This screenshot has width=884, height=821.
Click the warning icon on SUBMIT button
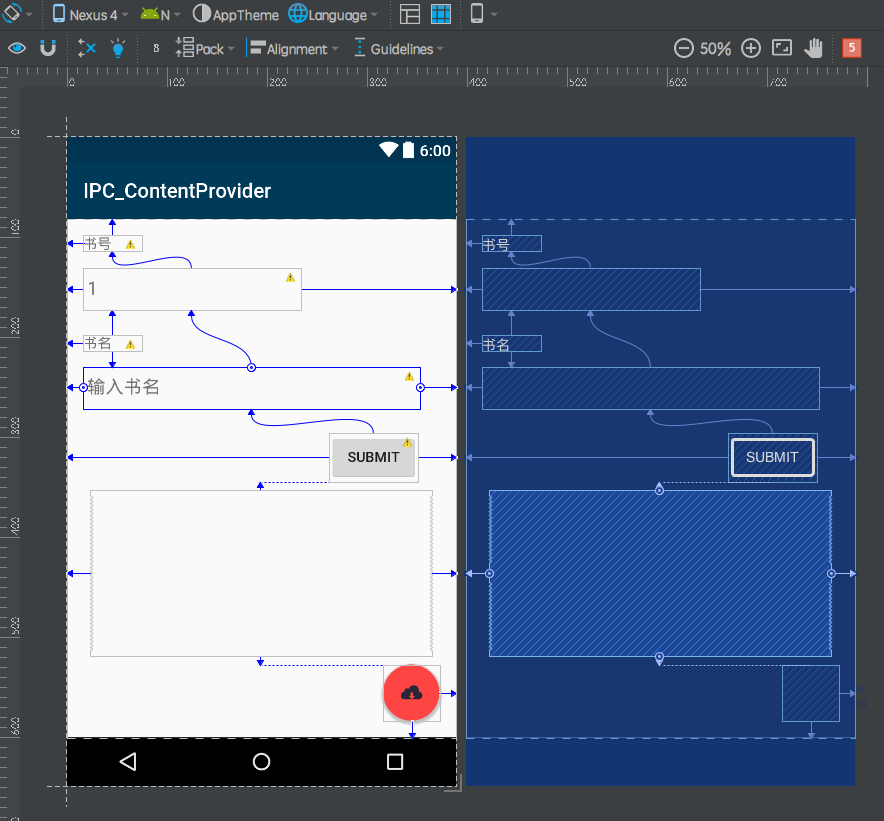click(x=407, y=443)
